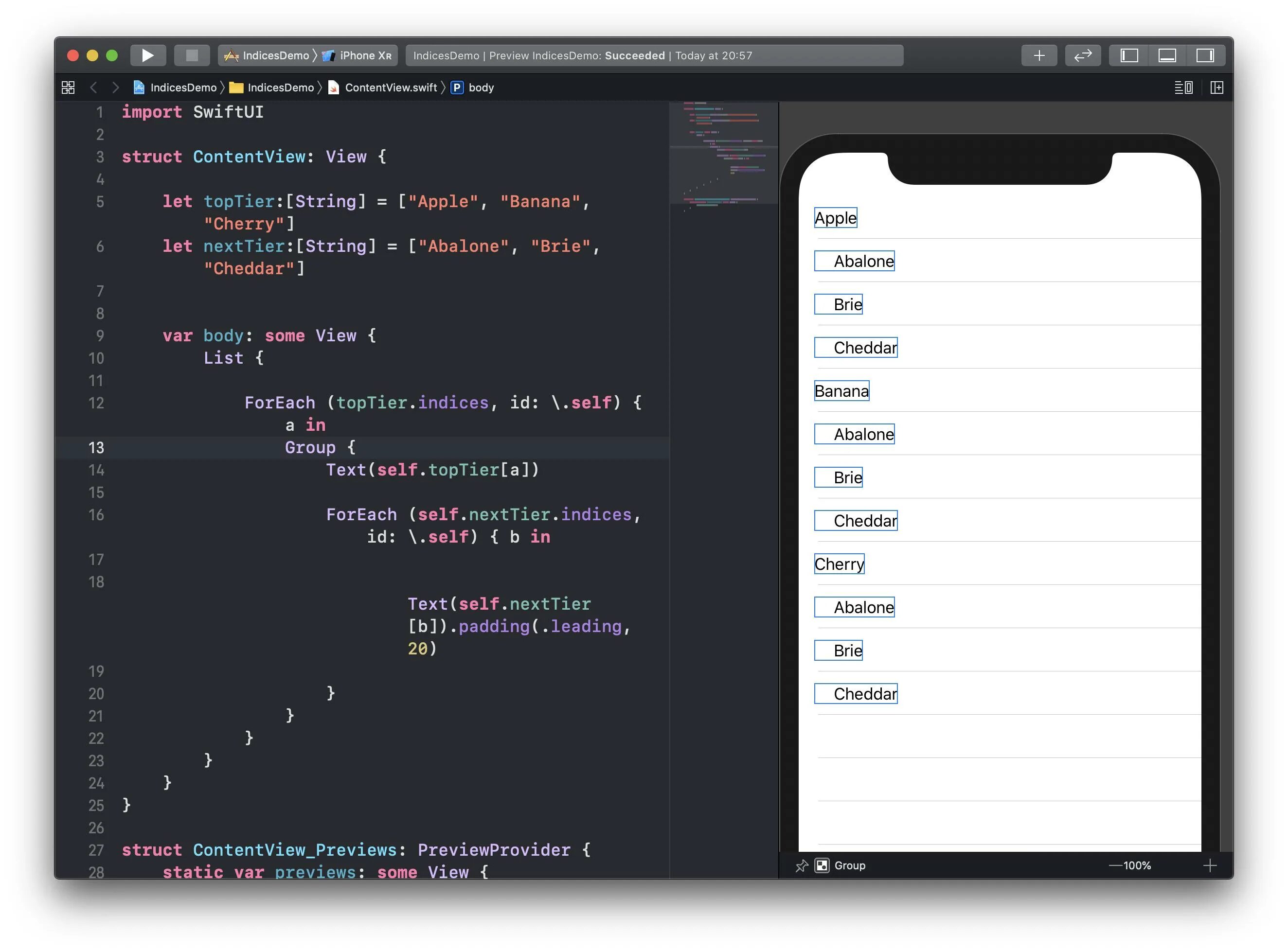Toggle the left navigator panel
This screenshot has width=1288, height=951.
coord(1128,55)
